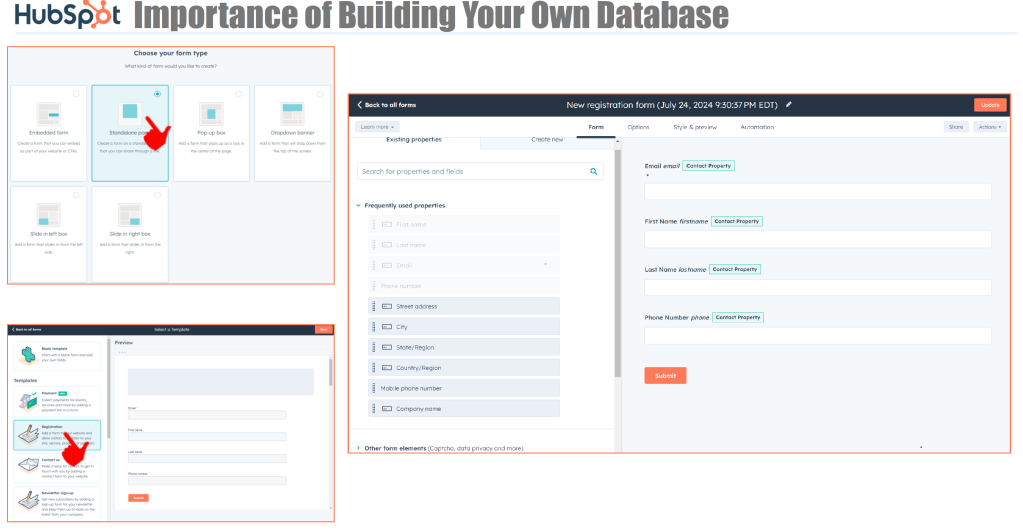Go back via Back to all forms link

pyautogui.click(x=386, y=105)
